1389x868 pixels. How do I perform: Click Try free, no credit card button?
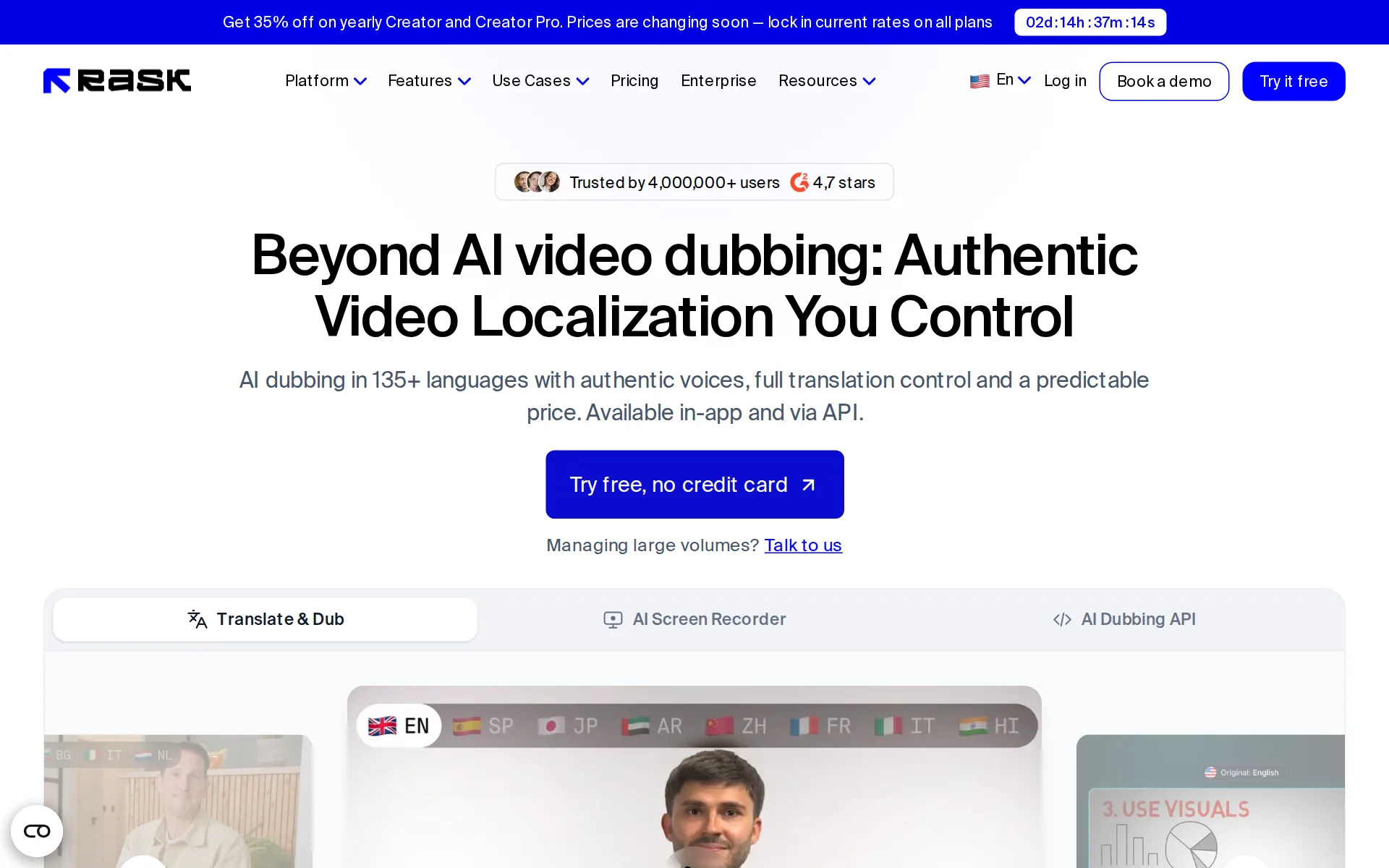[x=694, y=485]
